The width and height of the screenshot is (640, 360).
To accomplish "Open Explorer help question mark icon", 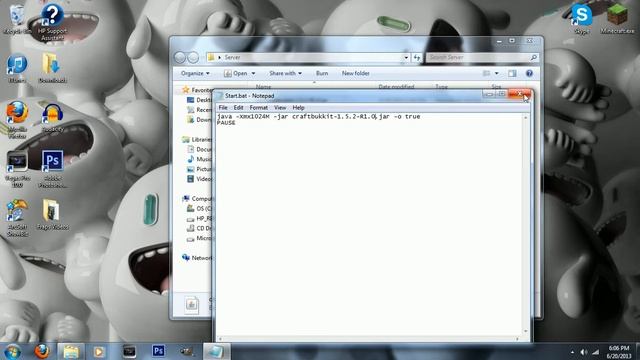I will pyautogui.click(x=529, y=73).
